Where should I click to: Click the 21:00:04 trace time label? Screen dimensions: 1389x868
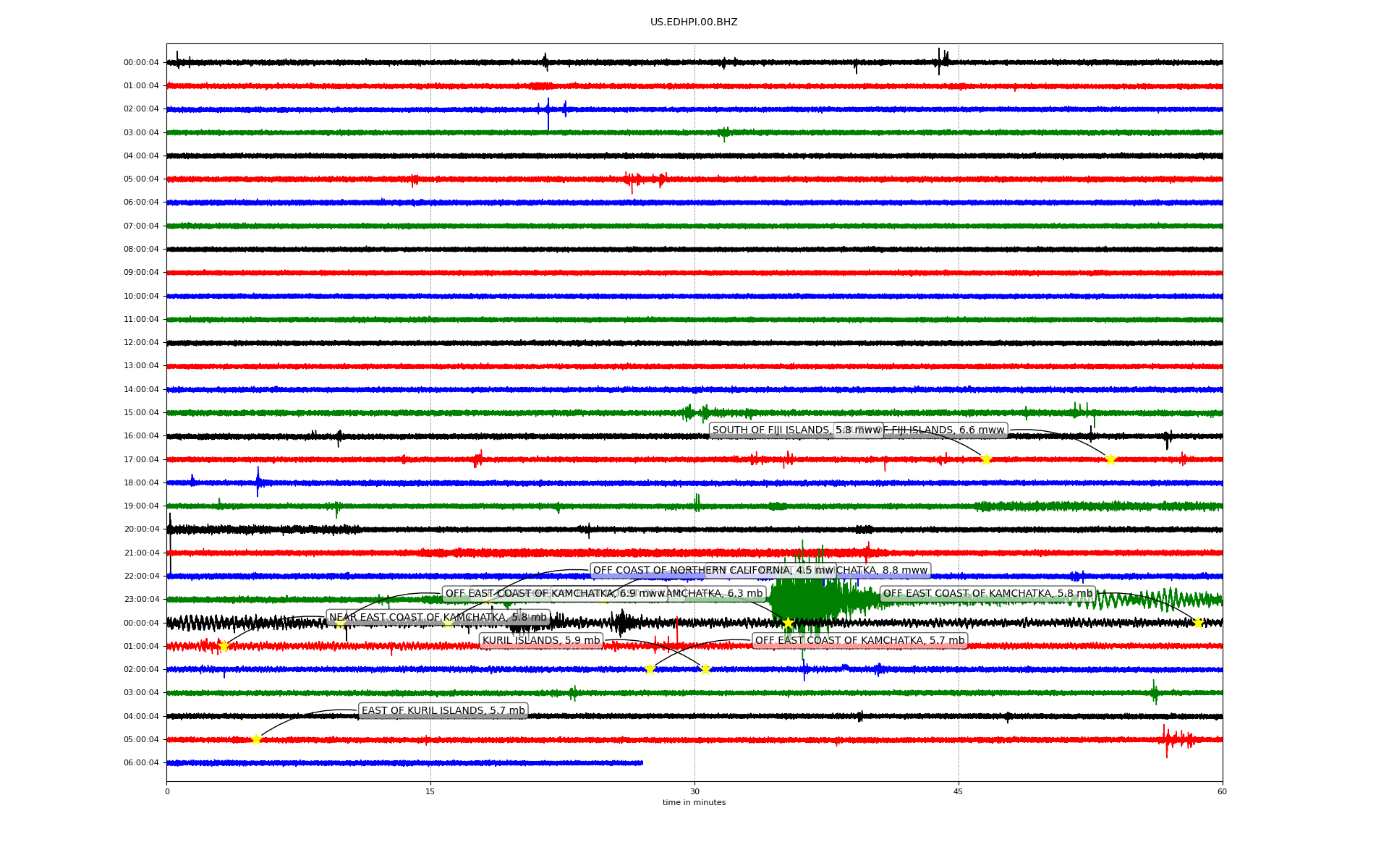click(141, 553)
